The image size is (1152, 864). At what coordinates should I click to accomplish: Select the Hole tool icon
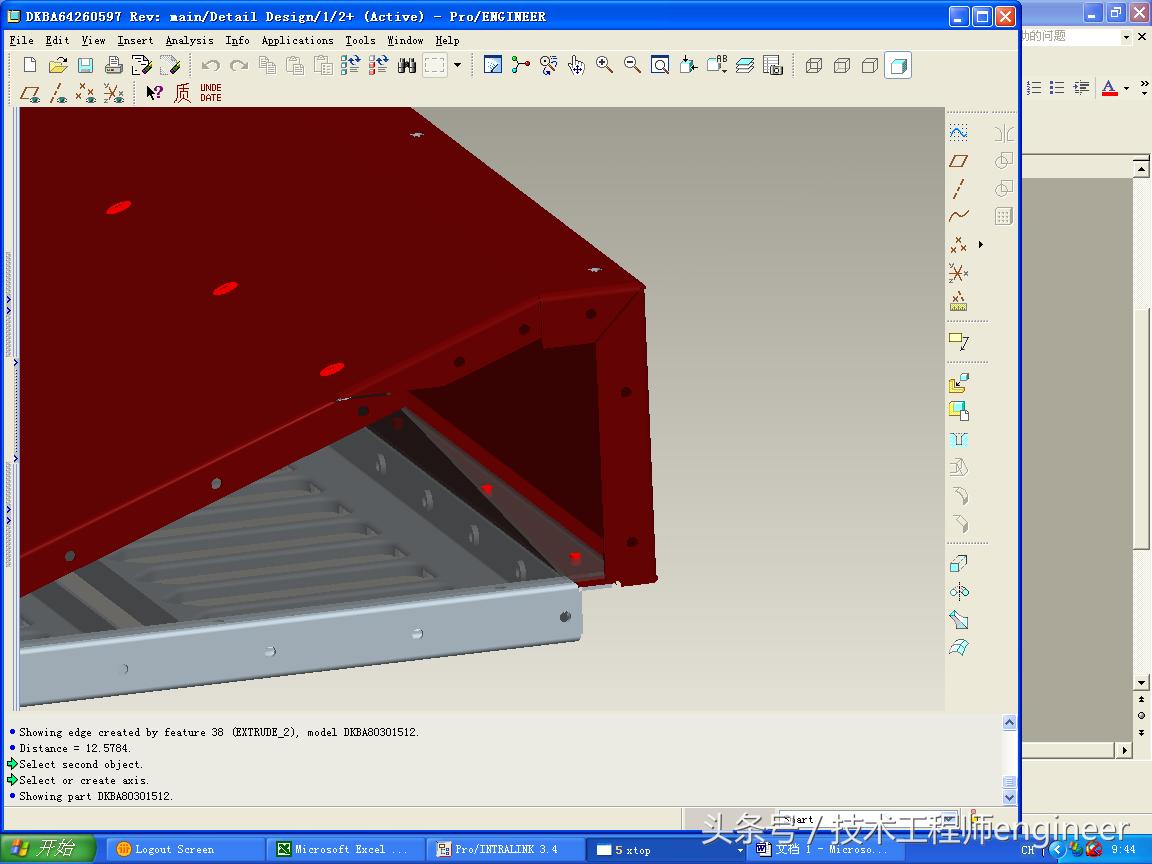pyautogui.click(x=958, y=439)
